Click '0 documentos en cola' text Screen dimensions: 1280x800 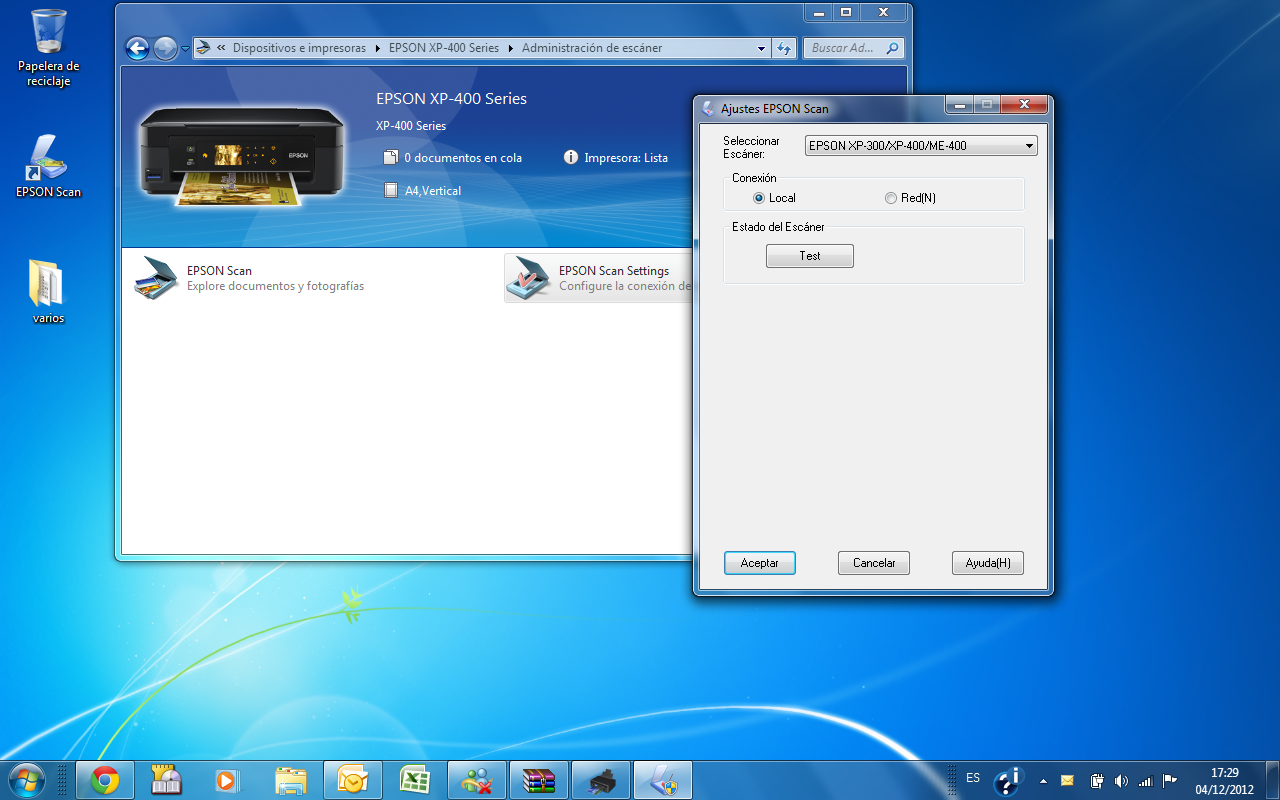click(x=463, y=158)
